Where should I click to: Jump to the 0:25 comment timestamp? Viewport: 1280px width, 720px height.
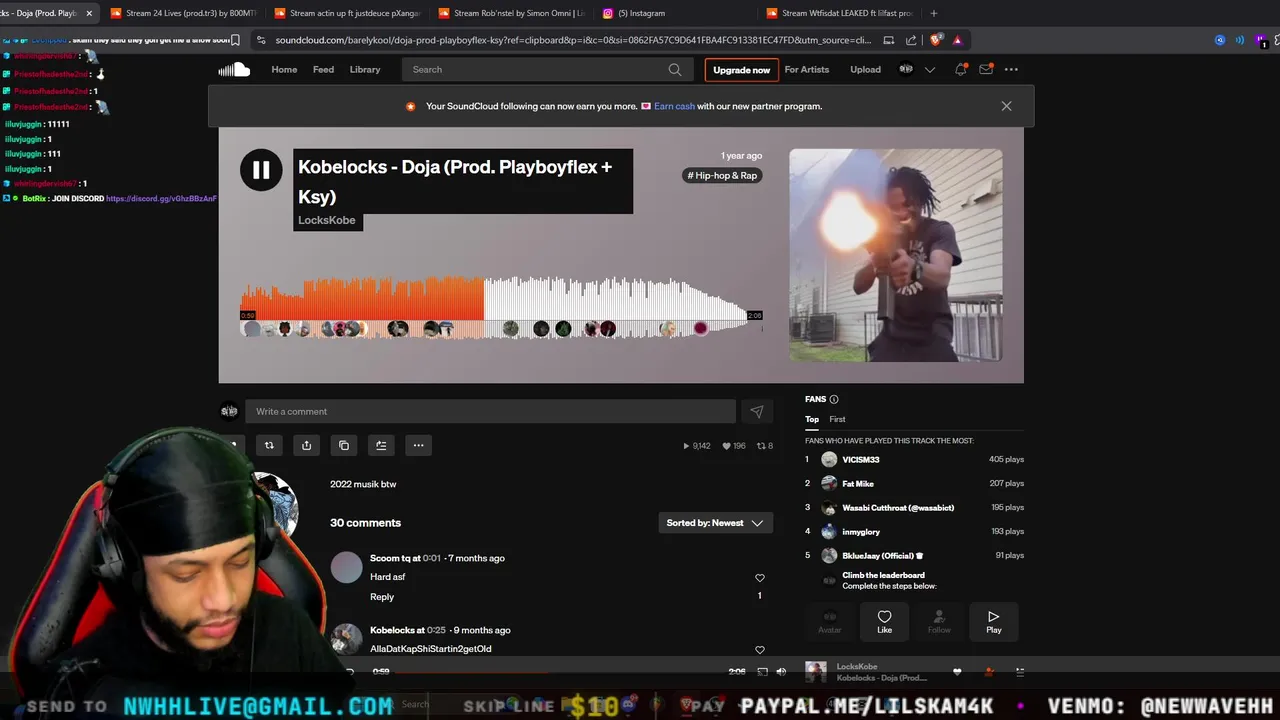436,630
